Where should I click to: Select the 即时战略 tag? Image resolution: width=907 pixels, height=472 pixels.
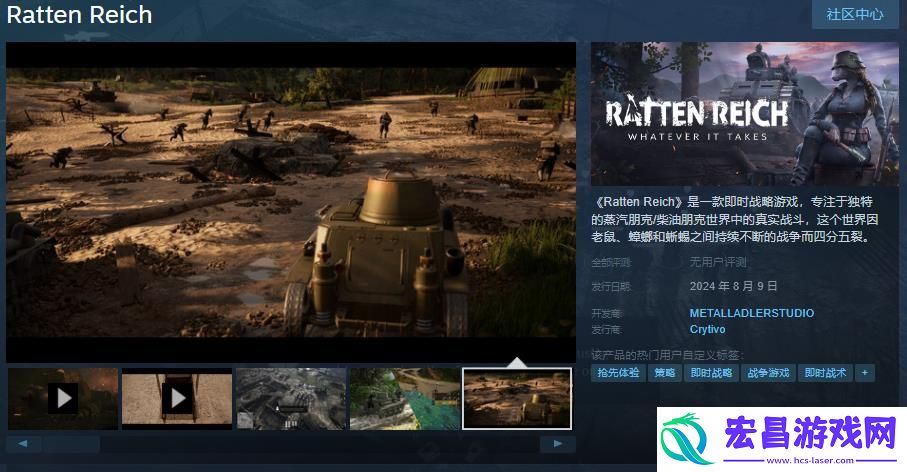[711, 373]
